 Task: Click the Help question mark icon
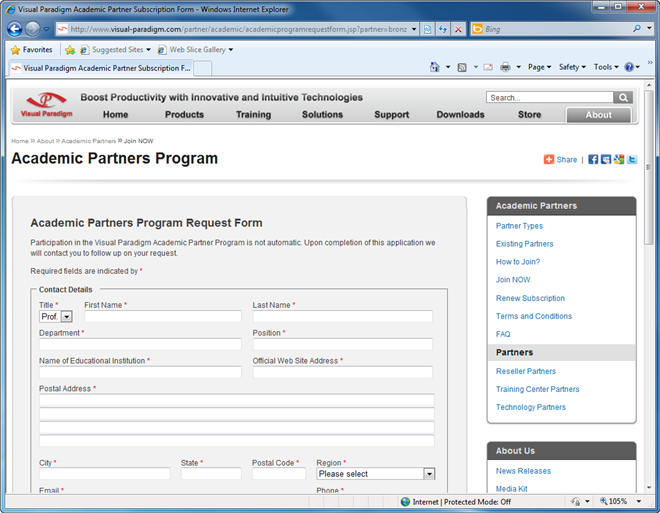pos(629,67)
